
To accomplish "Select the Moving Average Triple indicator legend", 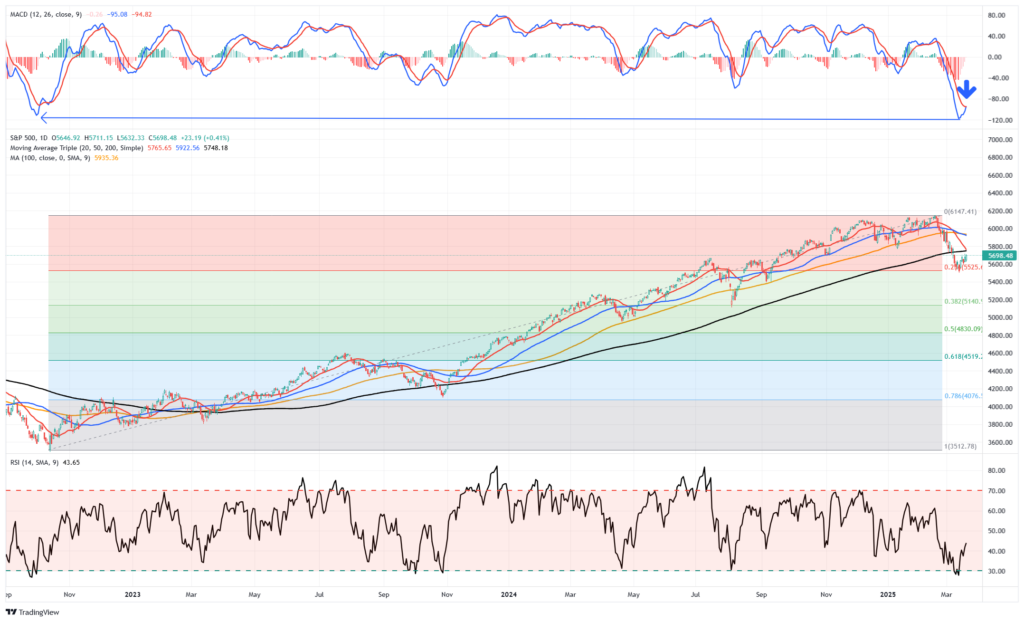I will [76, 148].
